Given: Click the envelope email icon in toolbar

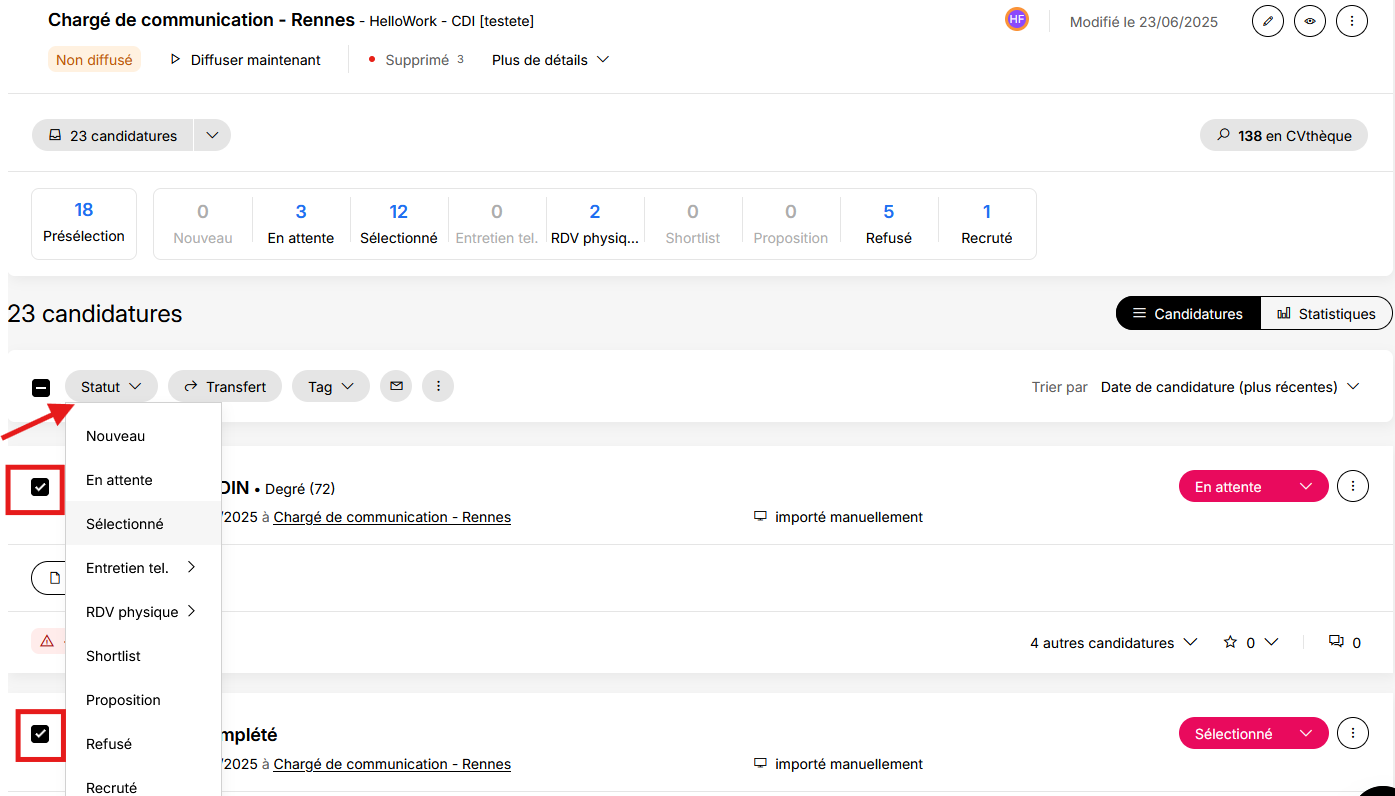Looking at the screenshot, I should click(x=396, y=386).
